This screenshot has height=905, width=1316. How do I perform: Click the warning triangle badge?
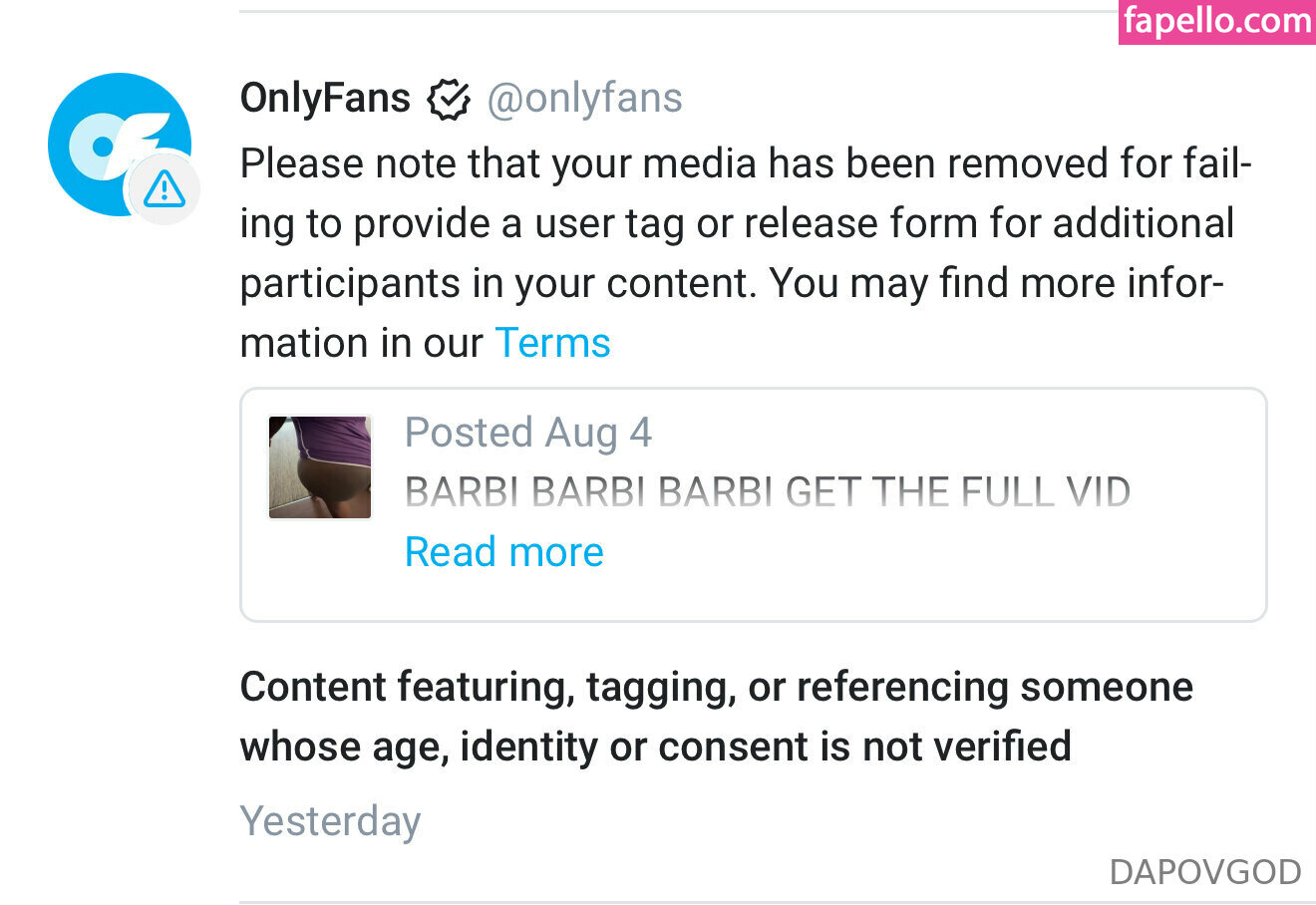tap(164, 188)
